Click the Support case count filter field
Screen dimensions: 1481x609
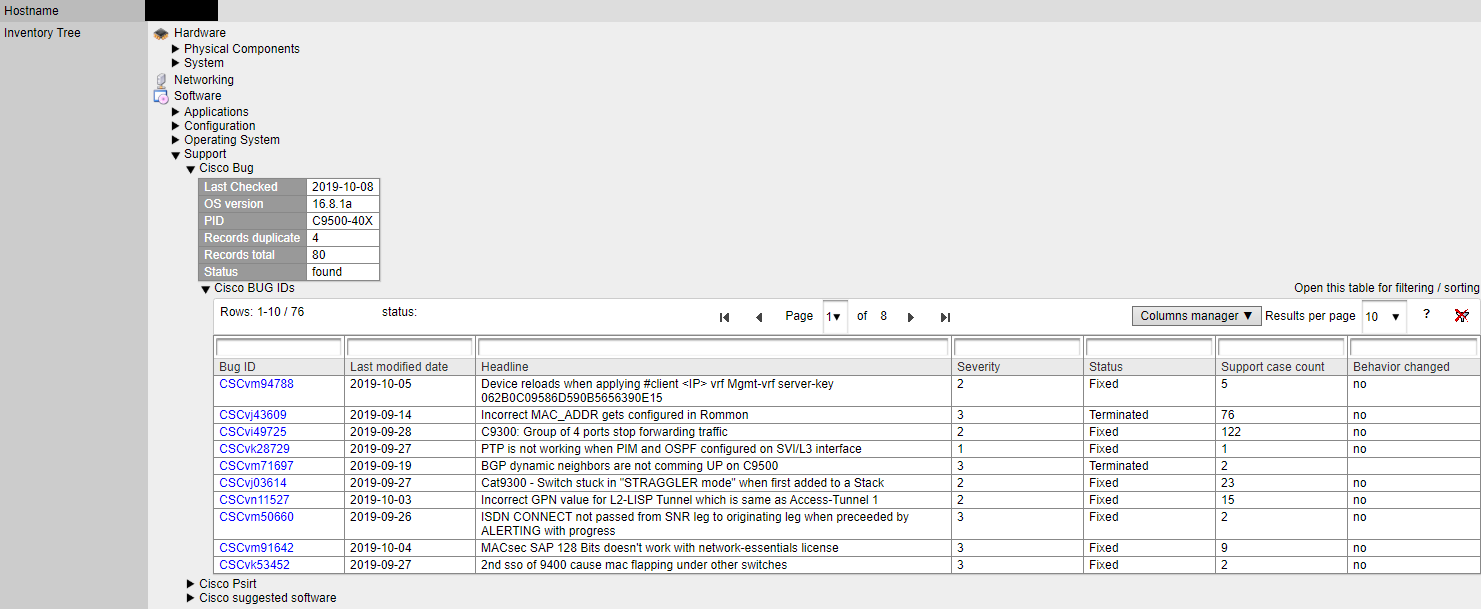tap(1281, 348)
